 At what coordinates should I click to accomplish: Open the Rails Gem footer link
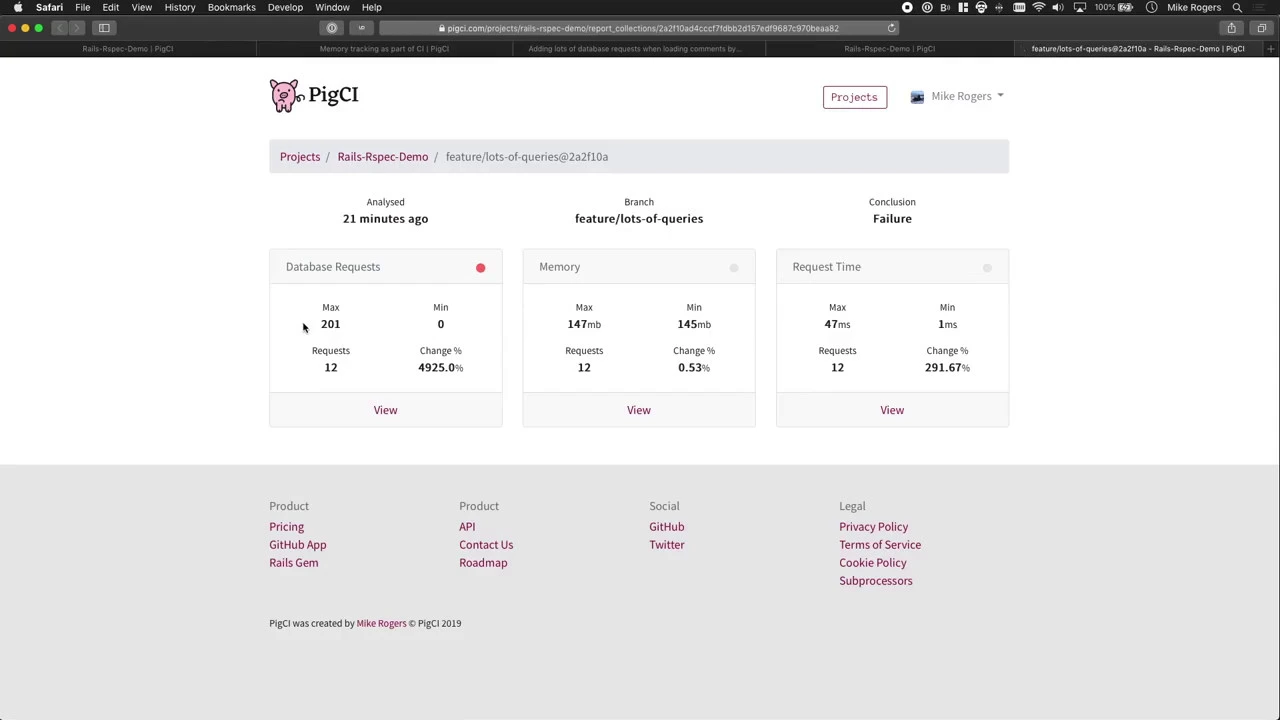point(293,563)
